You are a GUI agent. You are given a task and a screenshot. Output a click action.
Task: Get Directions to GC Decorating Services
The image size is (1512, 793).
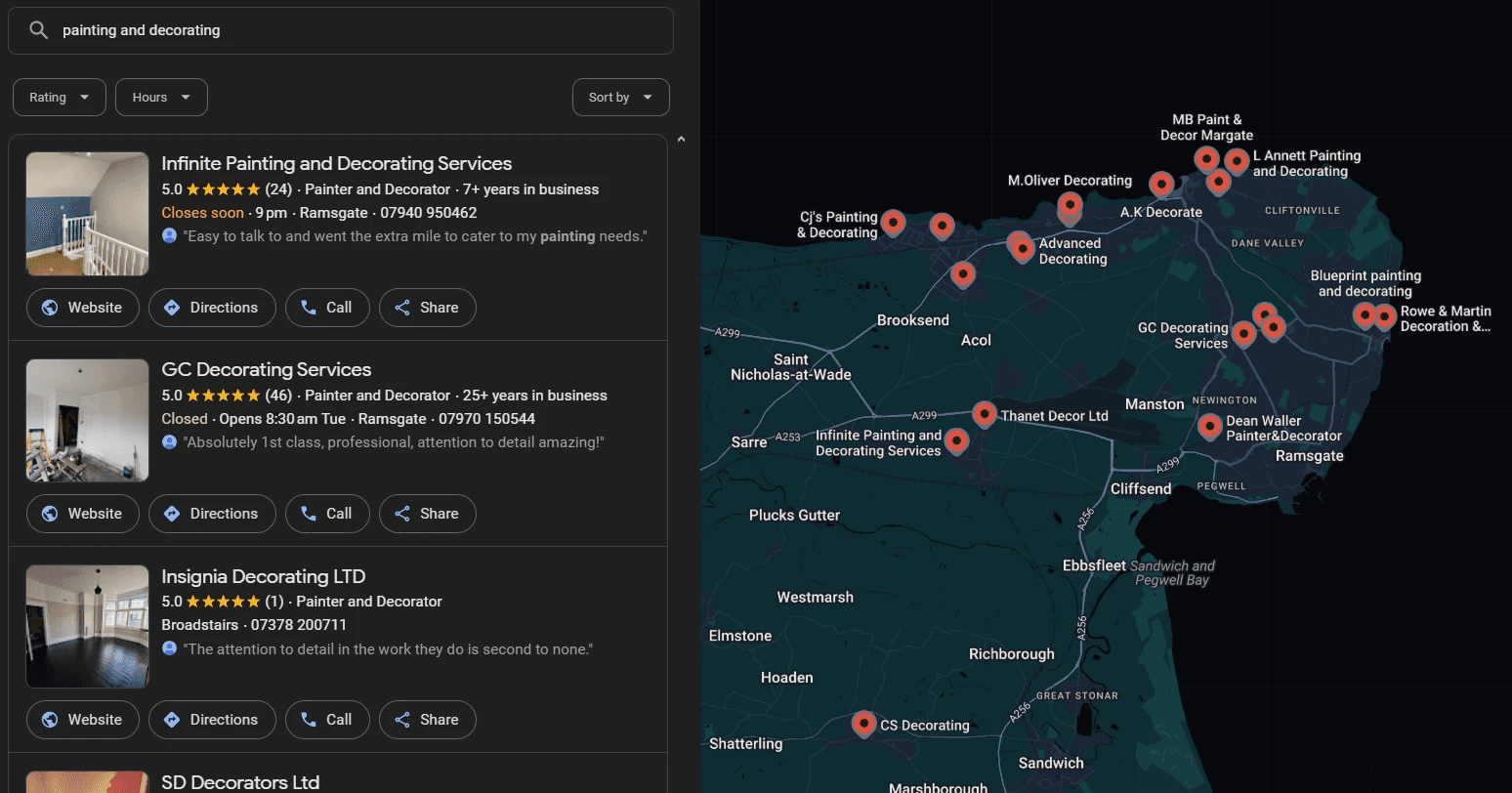(212, 514)
